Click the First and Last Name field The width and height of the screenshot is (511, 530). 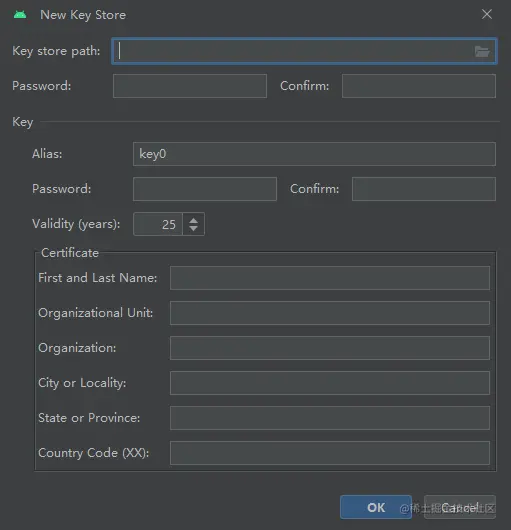click(330, 278)
